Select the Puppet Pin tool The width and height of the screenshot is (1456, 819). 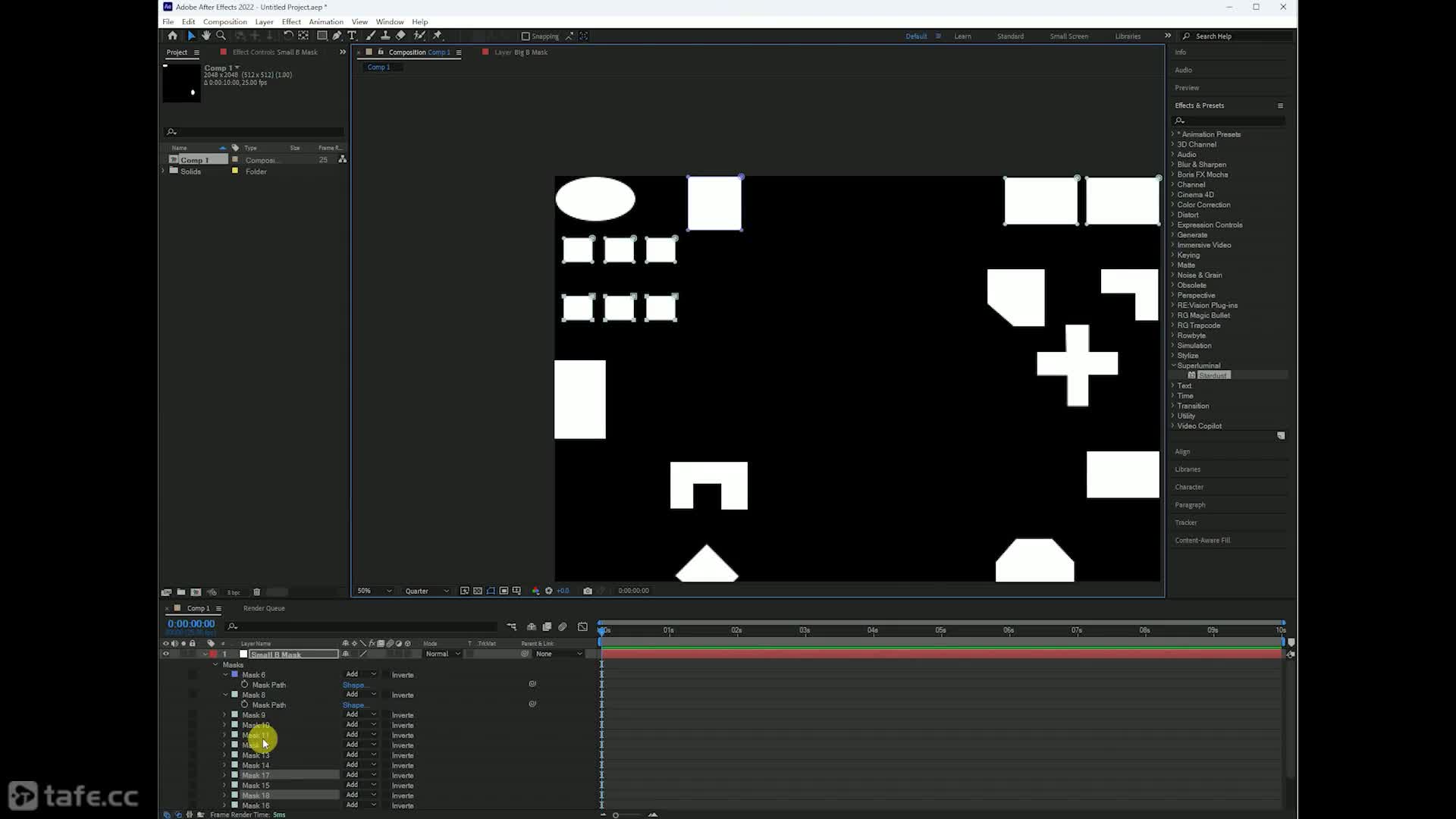point(438,36)
